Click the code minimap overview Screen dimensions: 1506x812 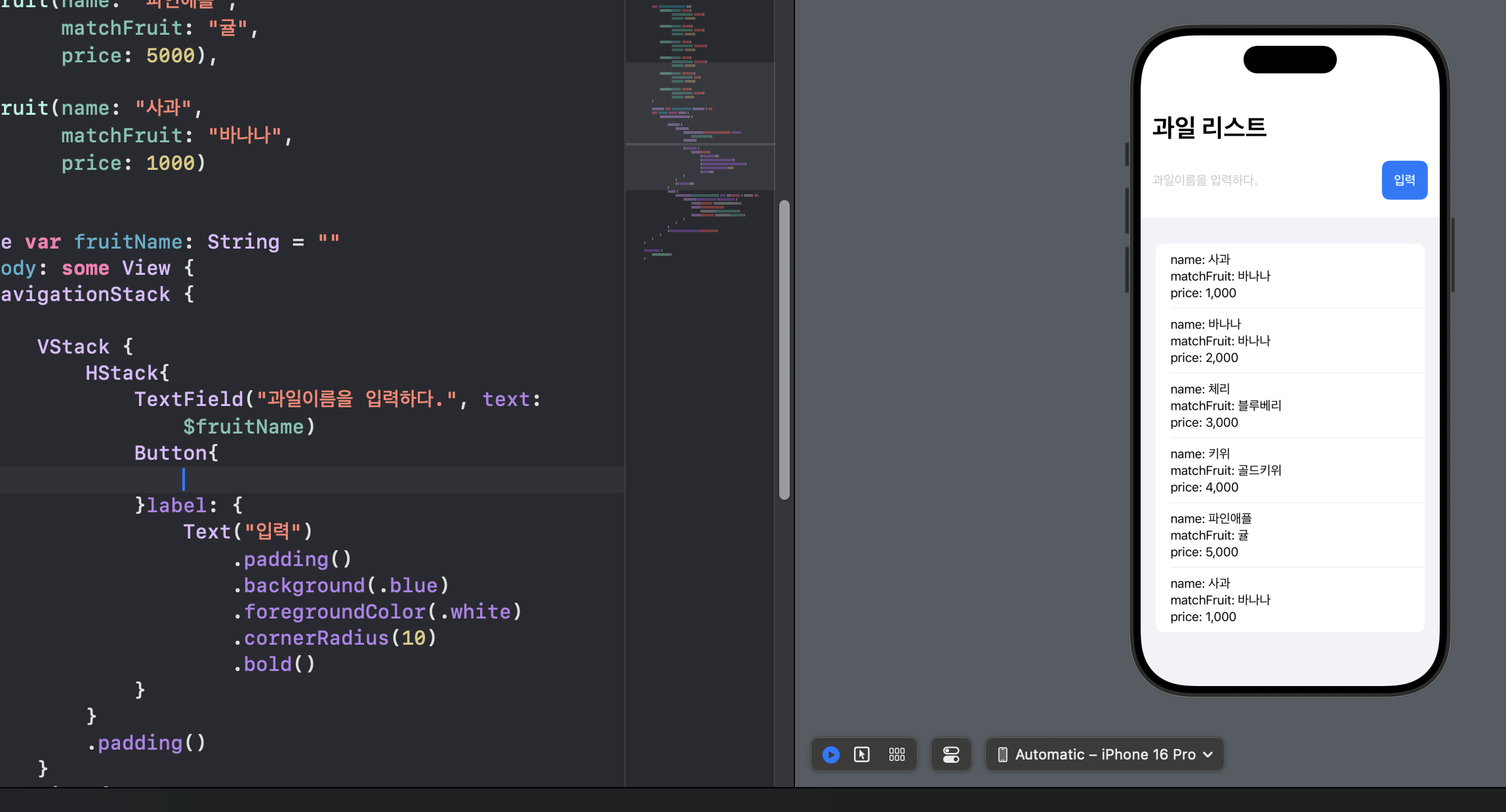tap(699, 131)
